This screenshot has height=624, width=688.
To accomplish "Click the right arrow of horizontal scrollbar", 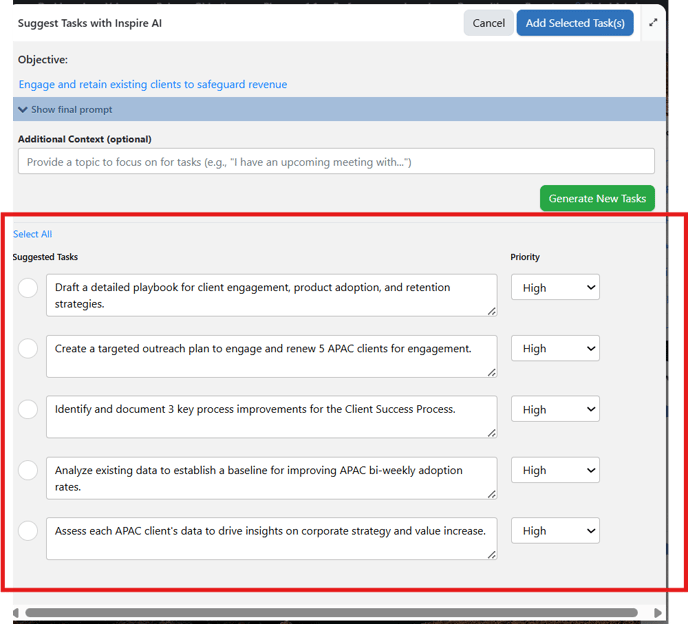I will [657, 613].
